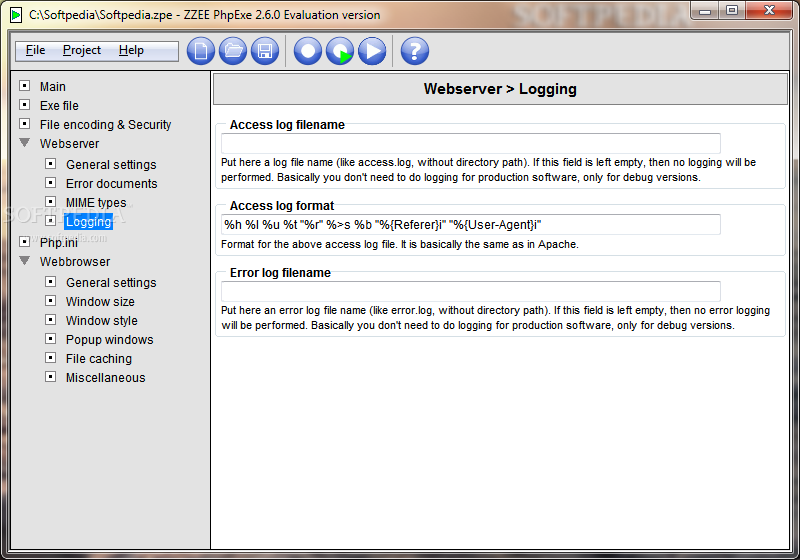Open the File menu
Viewport: 800px width, 560px height.
35,50
